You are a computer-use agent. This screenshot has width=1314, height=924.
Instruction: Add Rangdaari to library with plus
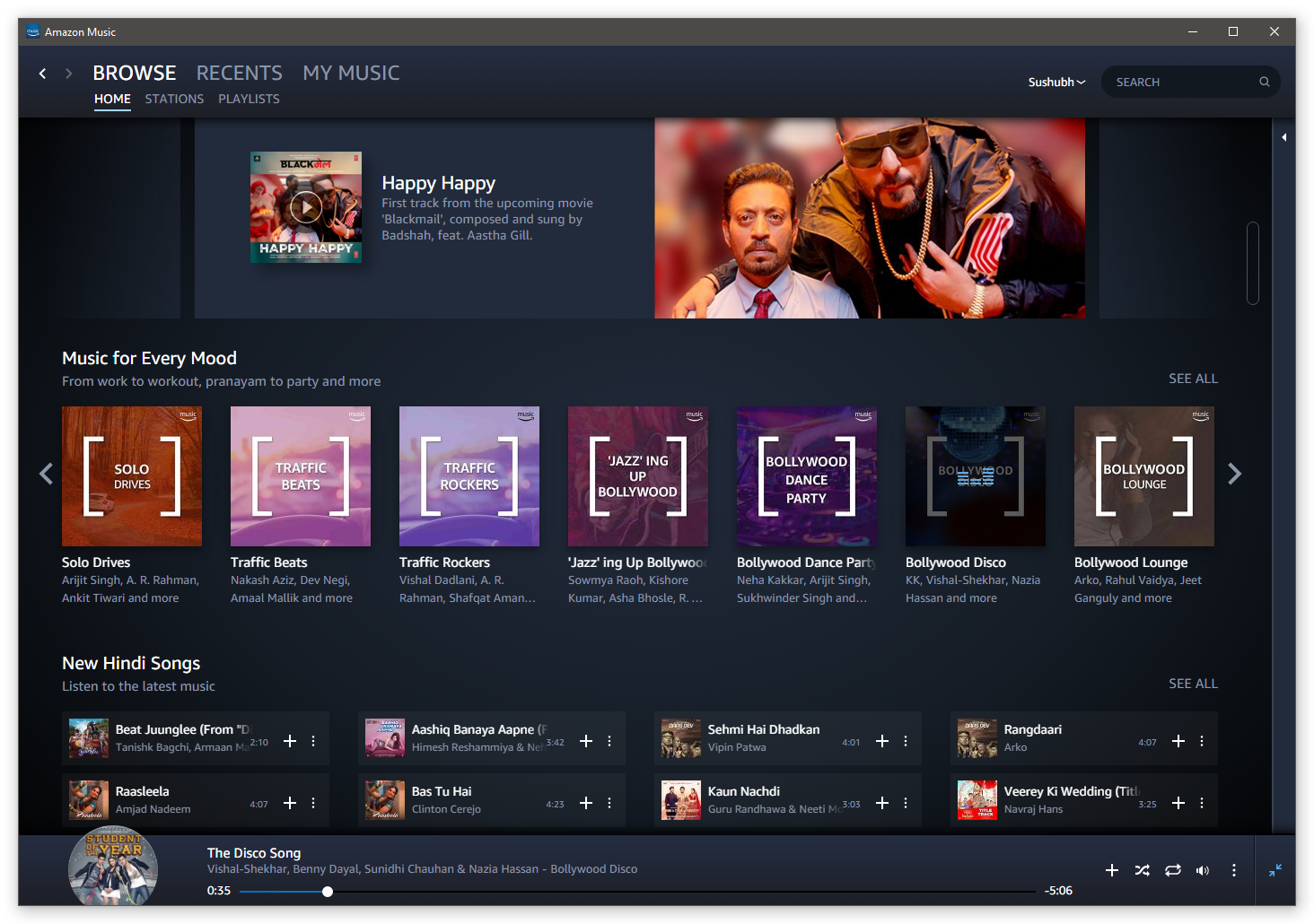[1178, 741]
